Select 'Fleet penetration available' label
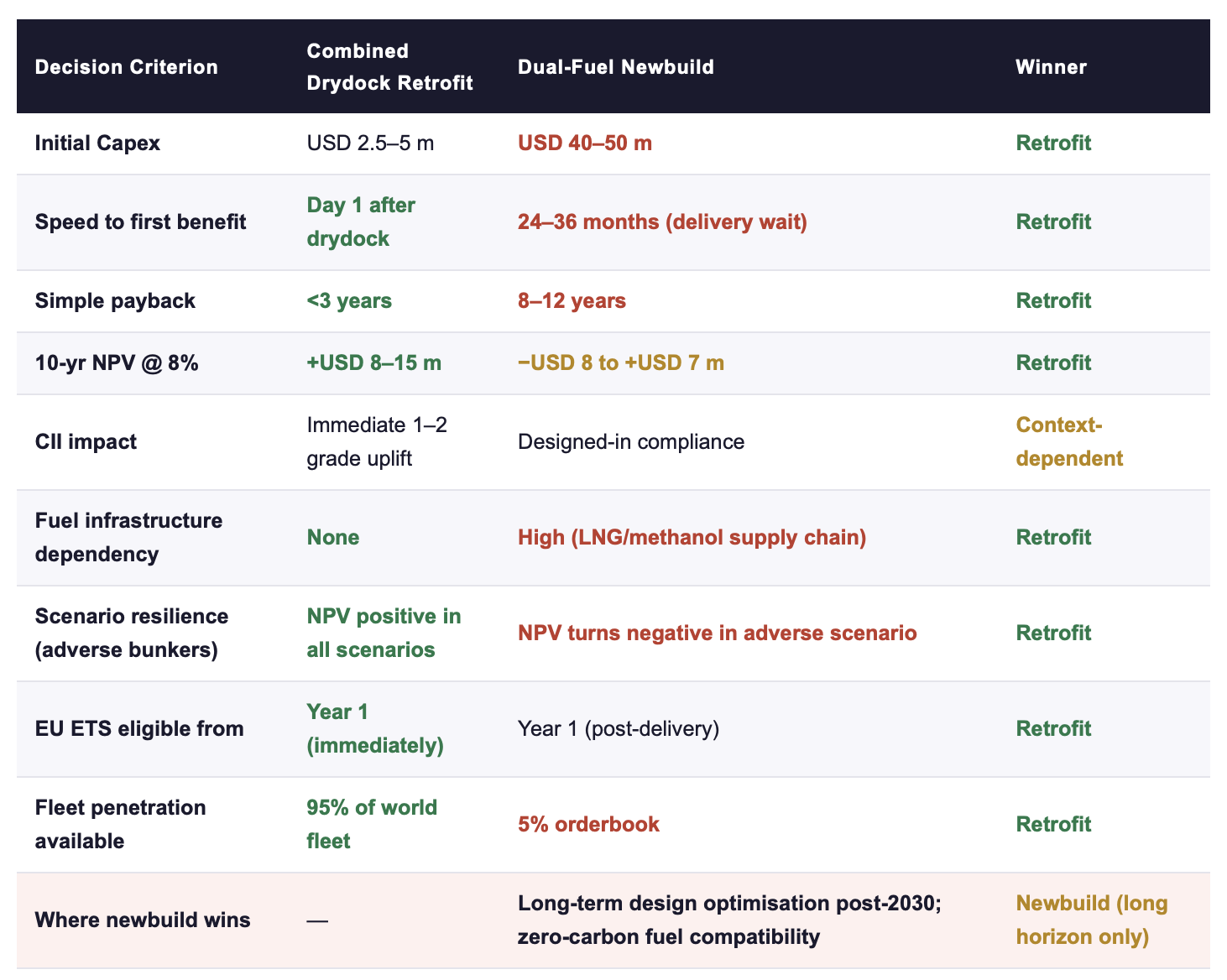Viewport: 1227px width, 980px height. [x=120, y=824]
